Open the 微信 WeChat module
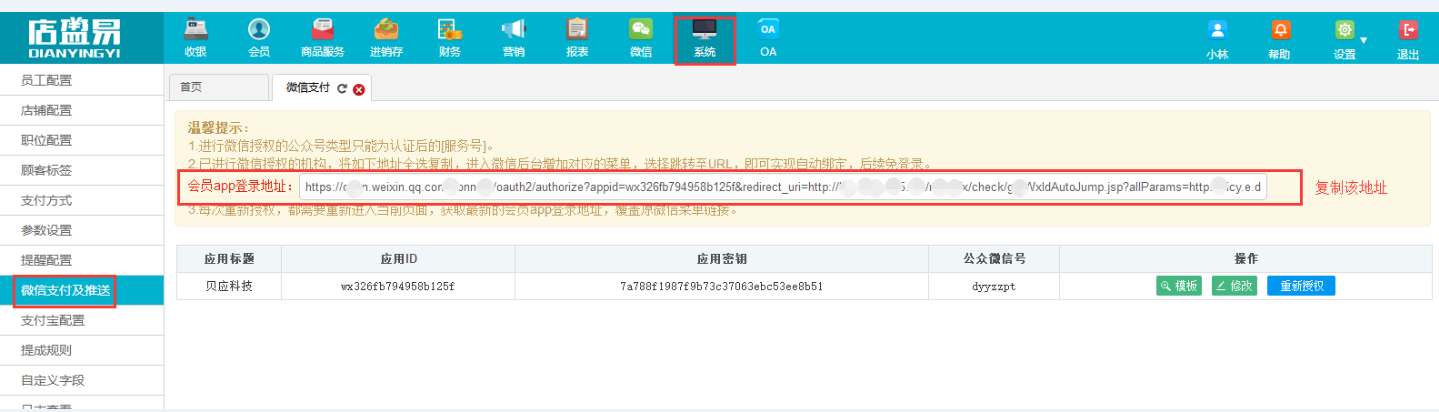The image size is (1439, 412). coord(641,39)
